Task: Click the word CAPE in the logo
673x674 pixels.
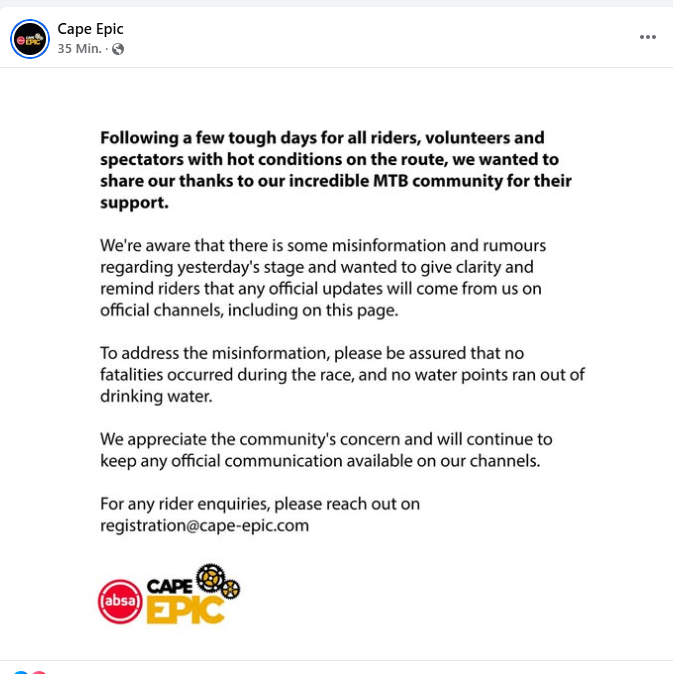Action: pos(170,586)
